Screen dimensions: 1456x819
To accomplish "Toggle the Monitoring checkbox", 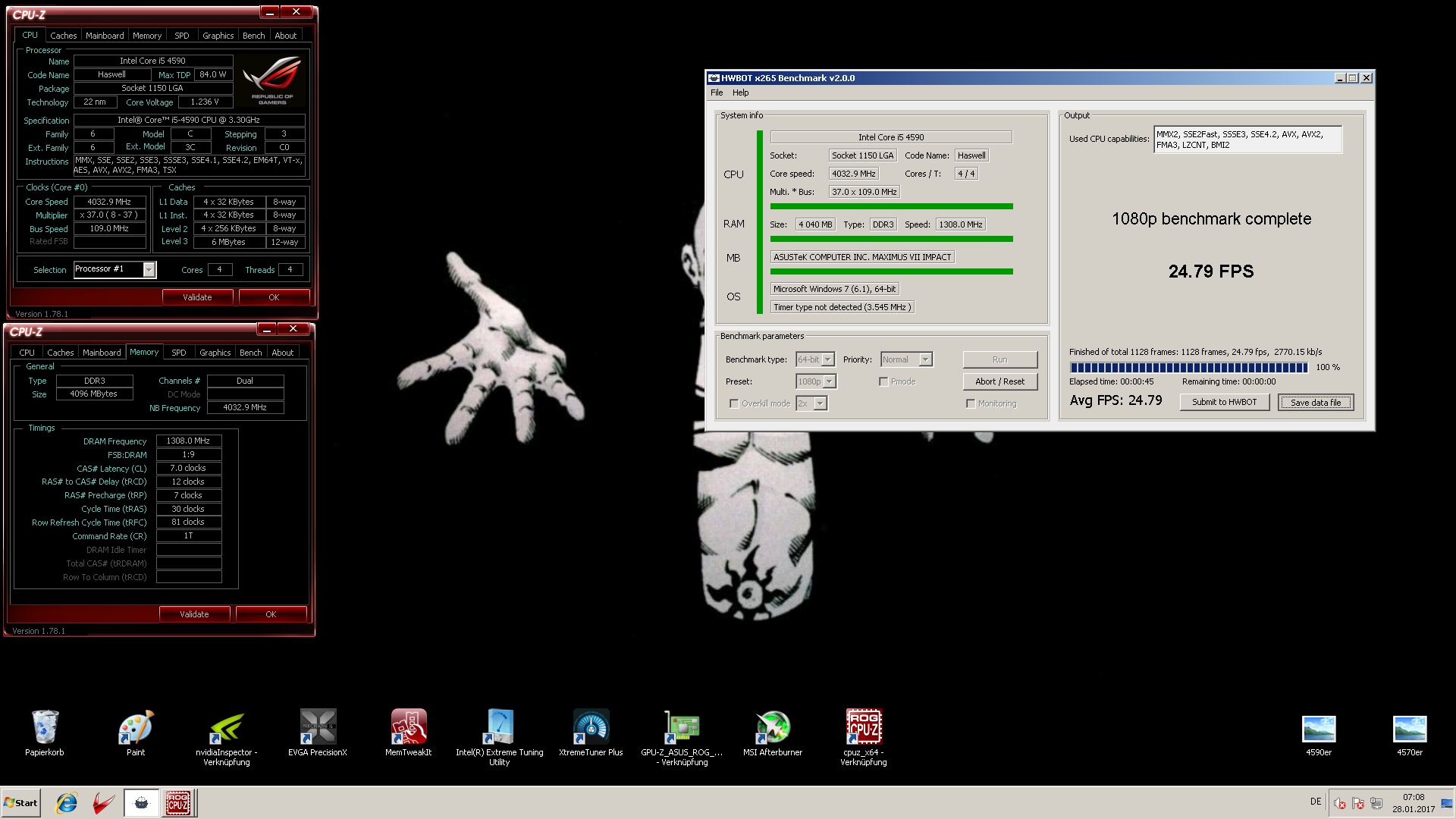I will [971, 403].
